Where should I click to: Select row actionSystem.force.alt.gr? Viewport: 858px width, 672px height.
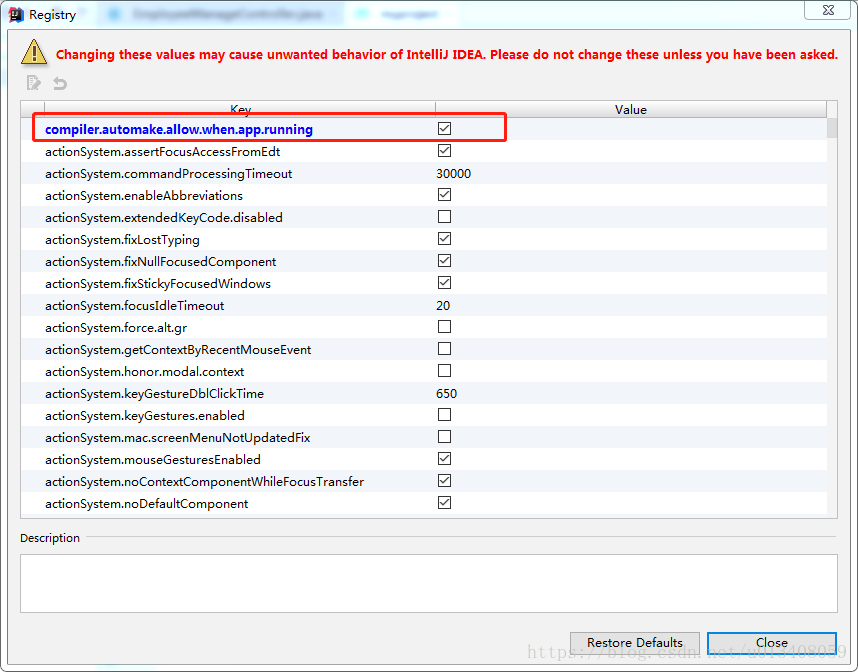coord(424,327)
